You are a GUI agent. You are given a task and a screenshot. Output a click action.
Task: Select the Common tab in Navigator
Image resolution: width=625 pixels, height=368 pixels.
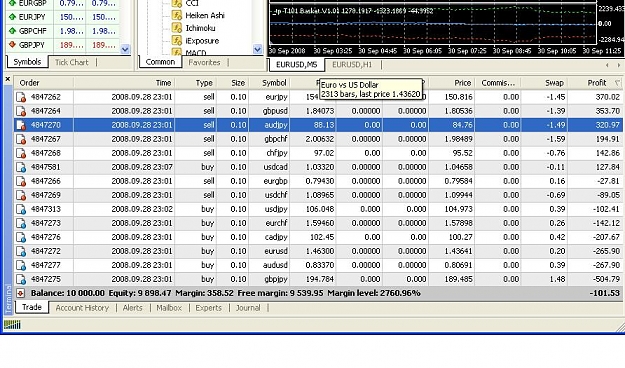click(x=160, y=62)
